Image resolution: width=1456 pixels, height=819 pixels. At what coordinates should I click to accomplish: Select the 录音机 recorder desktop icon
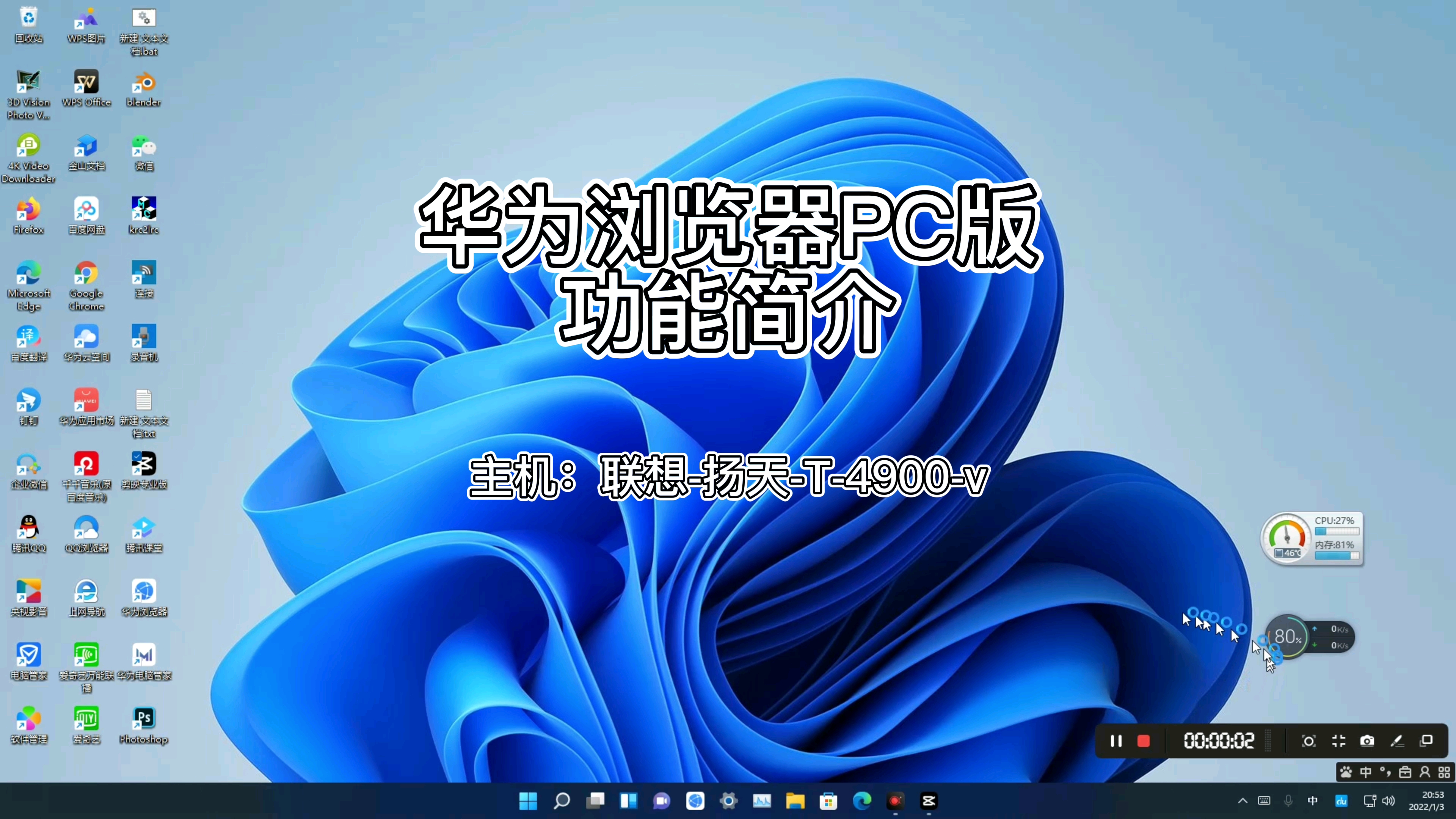tap(144, 343)
